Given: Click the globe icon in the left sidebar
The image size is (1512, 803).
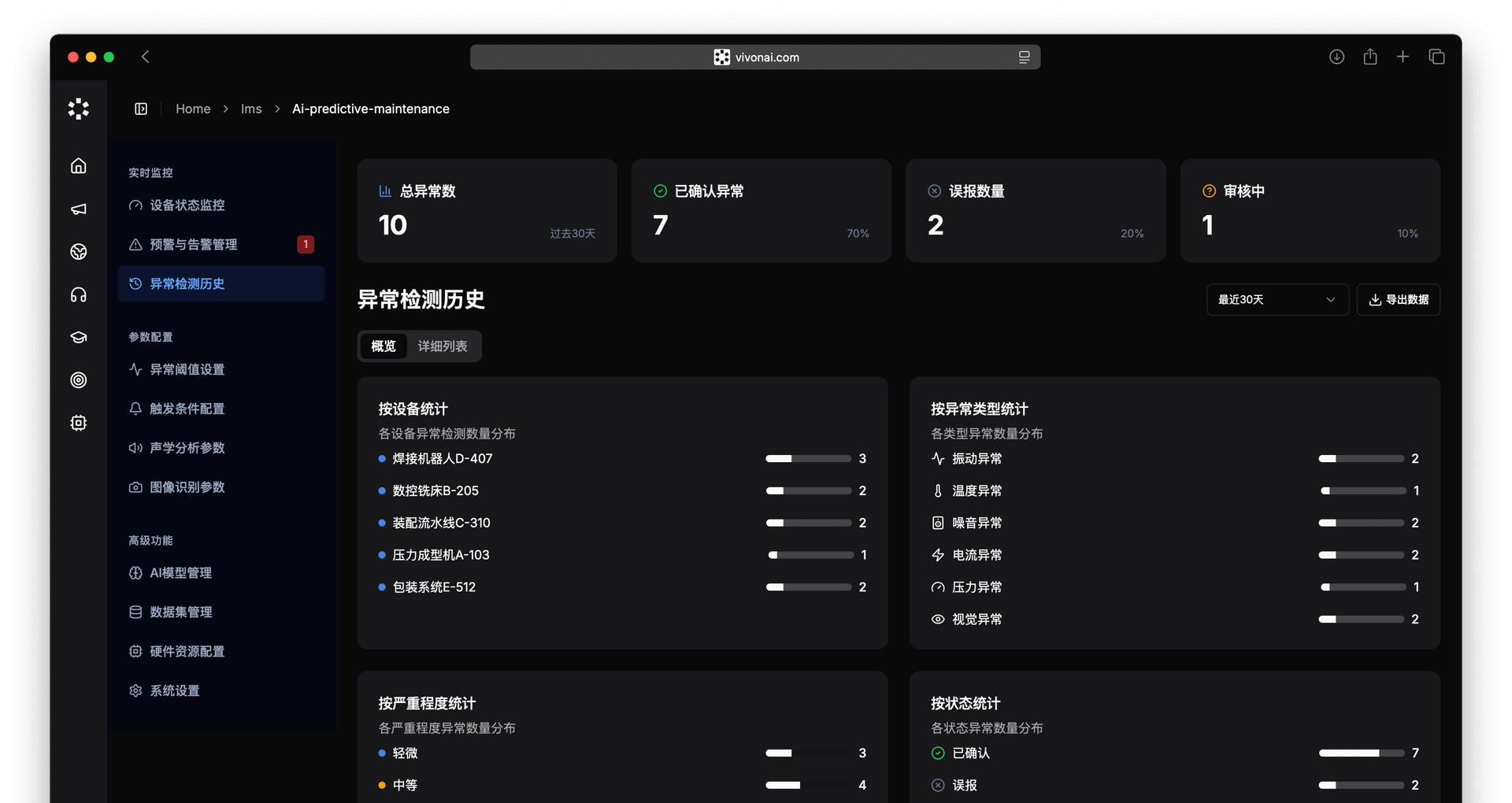Looking at the screenshot, I should tap(78, 252).
